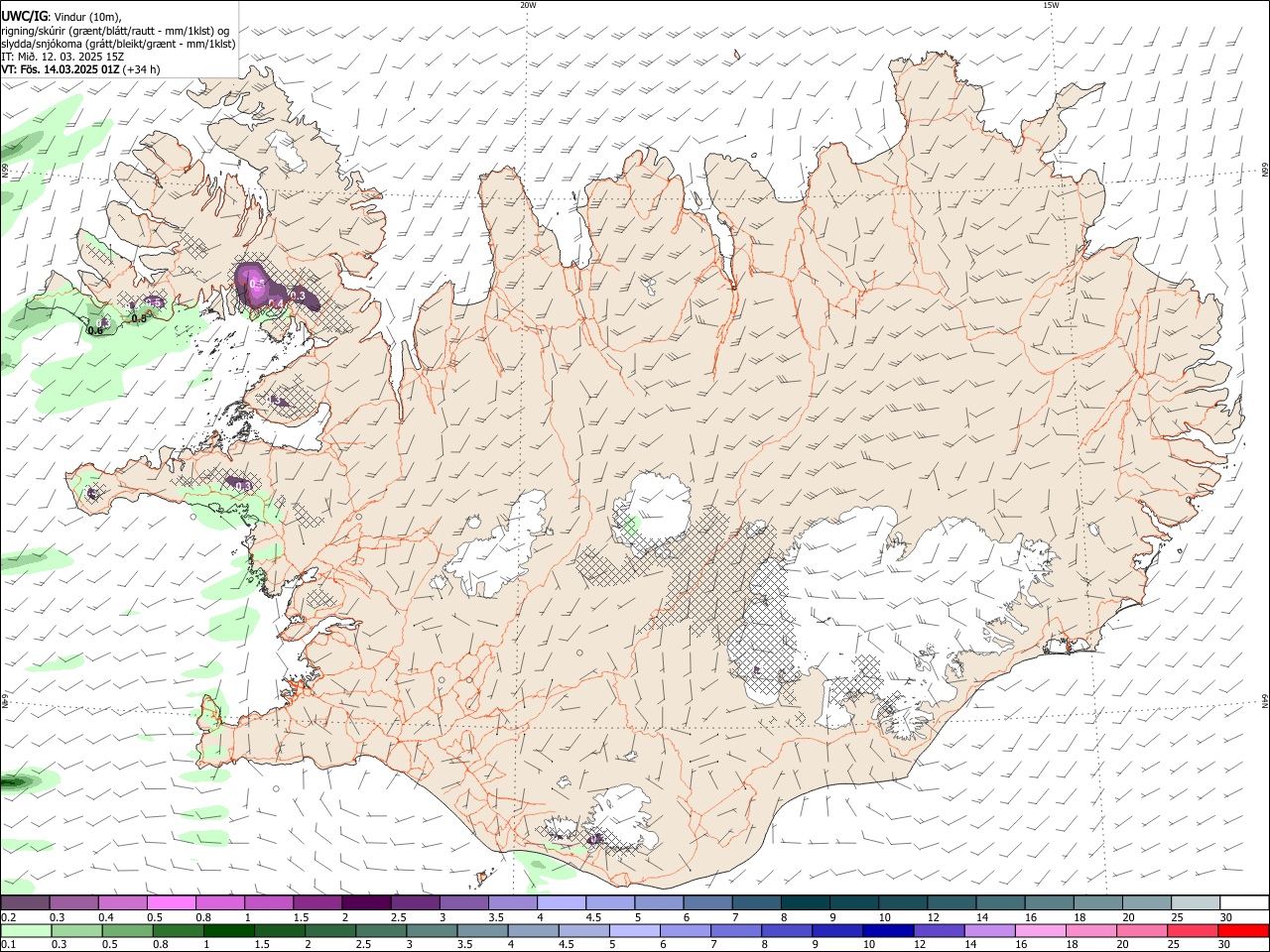
Task: Click the '20W' longitude label at top
Action: (x=527, y=5)
